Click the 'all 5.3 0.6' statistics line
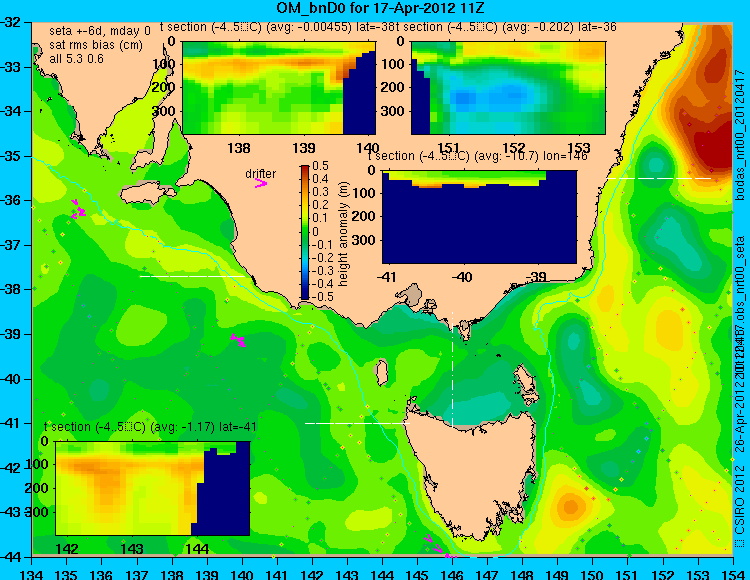Screen dimensions: 750x580 point(76,58)
